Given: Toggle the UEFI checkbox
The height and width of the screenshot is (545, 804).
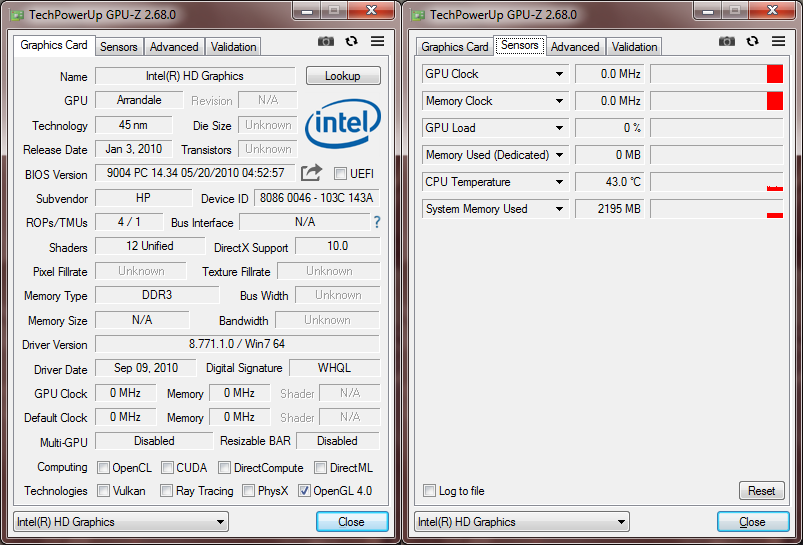Looking at the screenshot, I should point(340,174).
